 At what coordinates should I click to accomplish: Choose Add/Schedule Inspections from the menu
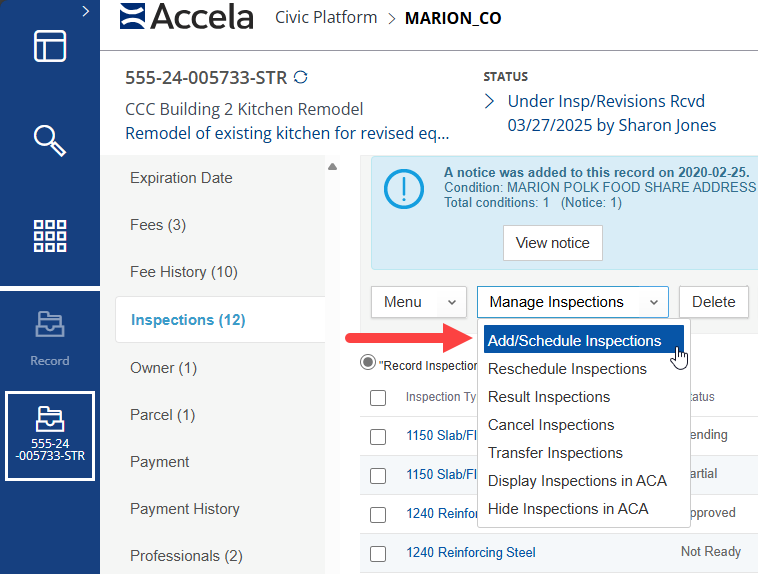click(574, 341)
